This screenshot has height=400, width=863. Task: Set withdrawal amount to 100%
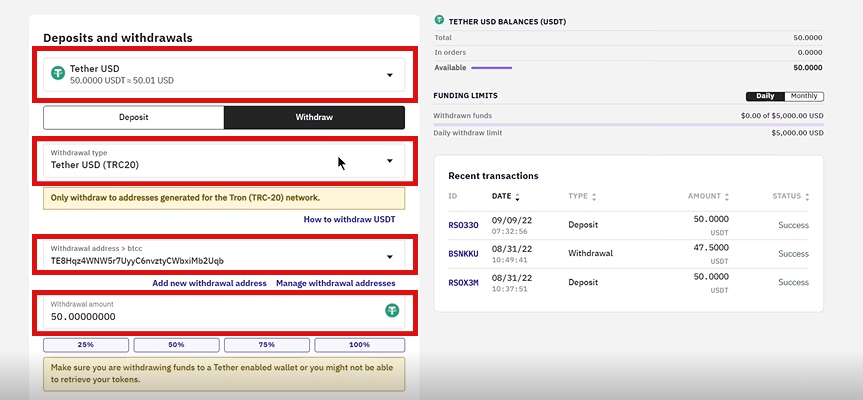pos(359,345)
